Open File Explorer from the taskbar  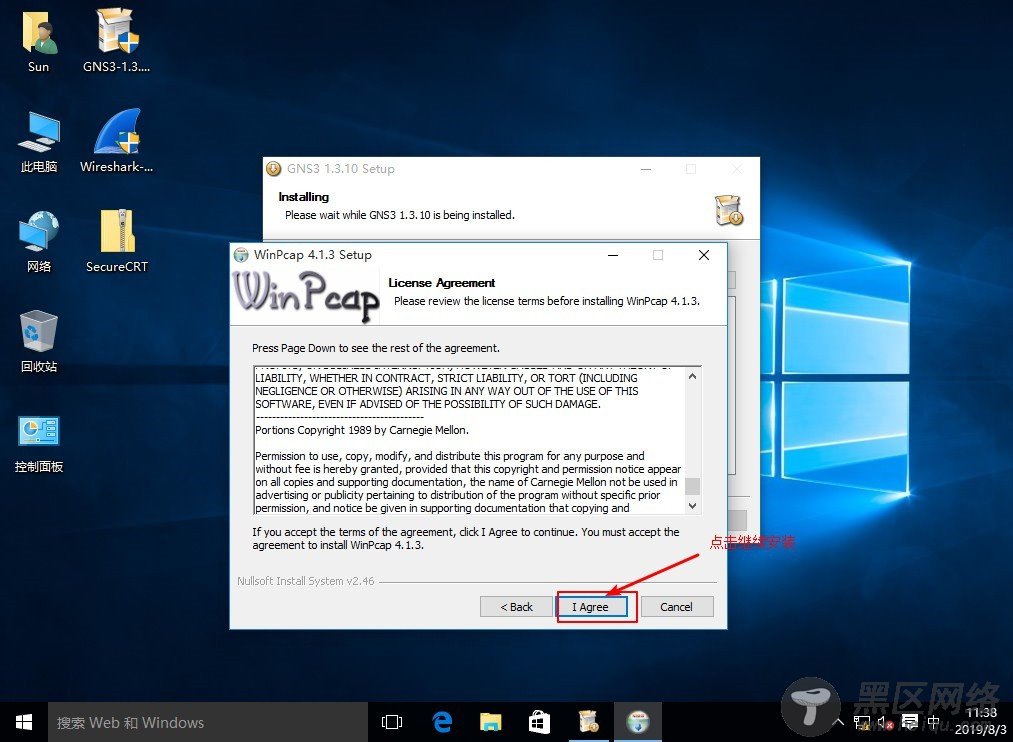(x=491, y=723)
